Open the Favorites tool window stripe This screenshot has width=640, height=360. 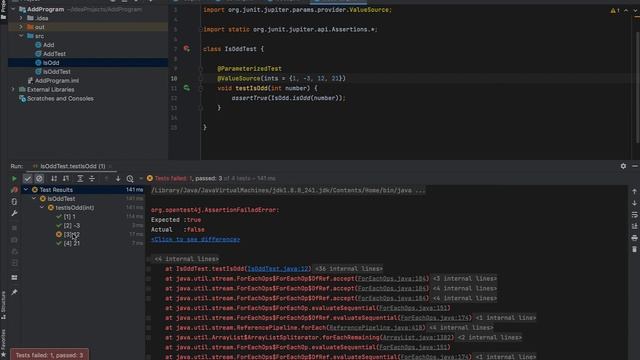(3, 344)
